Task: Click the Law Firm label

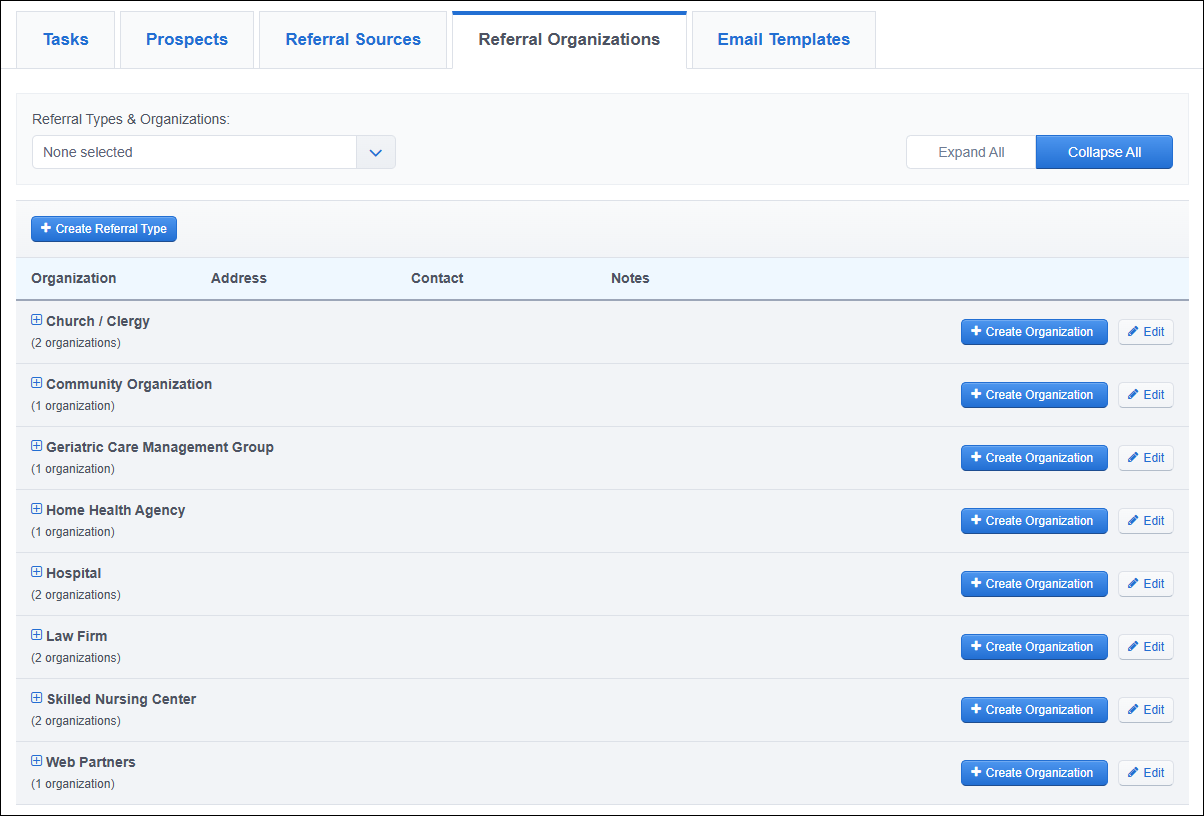Action: click(77, 636)
